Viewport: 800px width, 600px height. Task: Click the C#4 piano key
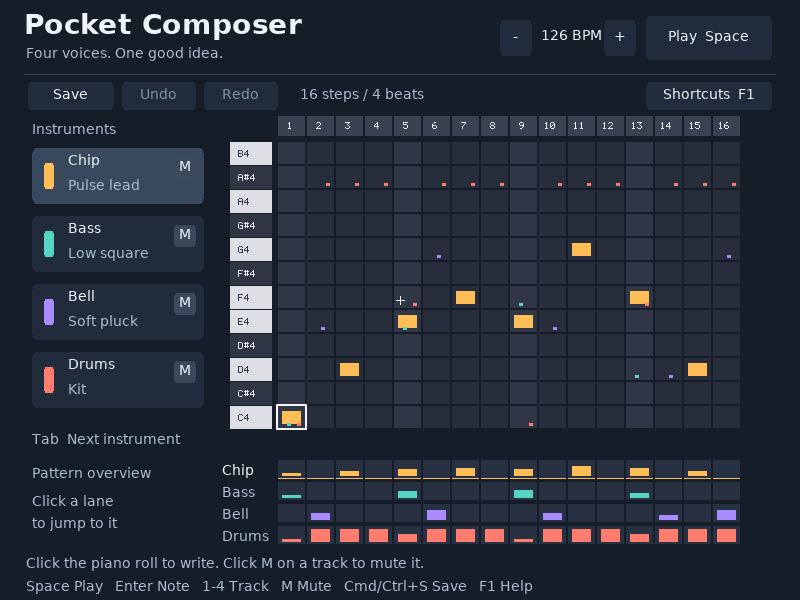251,393
